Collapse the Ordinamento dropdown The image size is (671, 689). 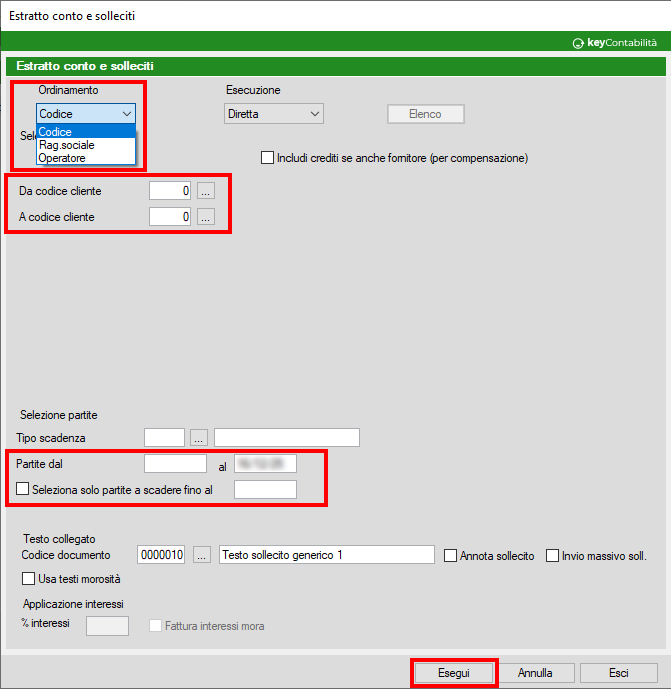(x=126, y=114)
